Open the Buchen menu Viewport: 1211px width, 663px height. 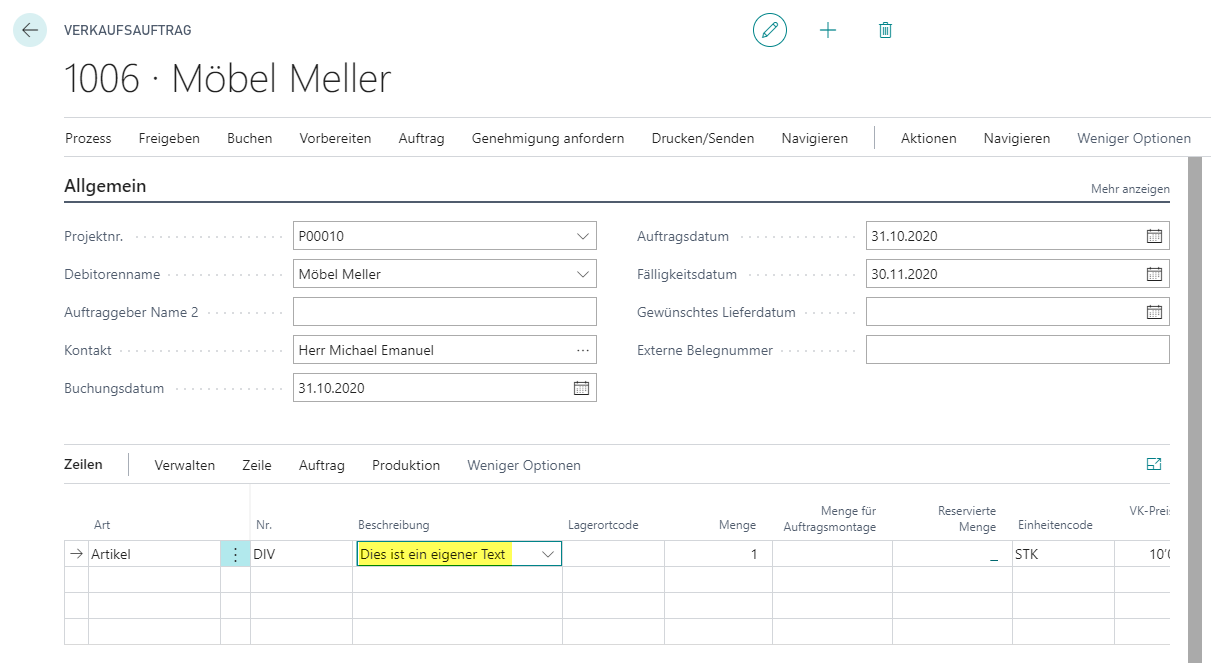point(250,139)
